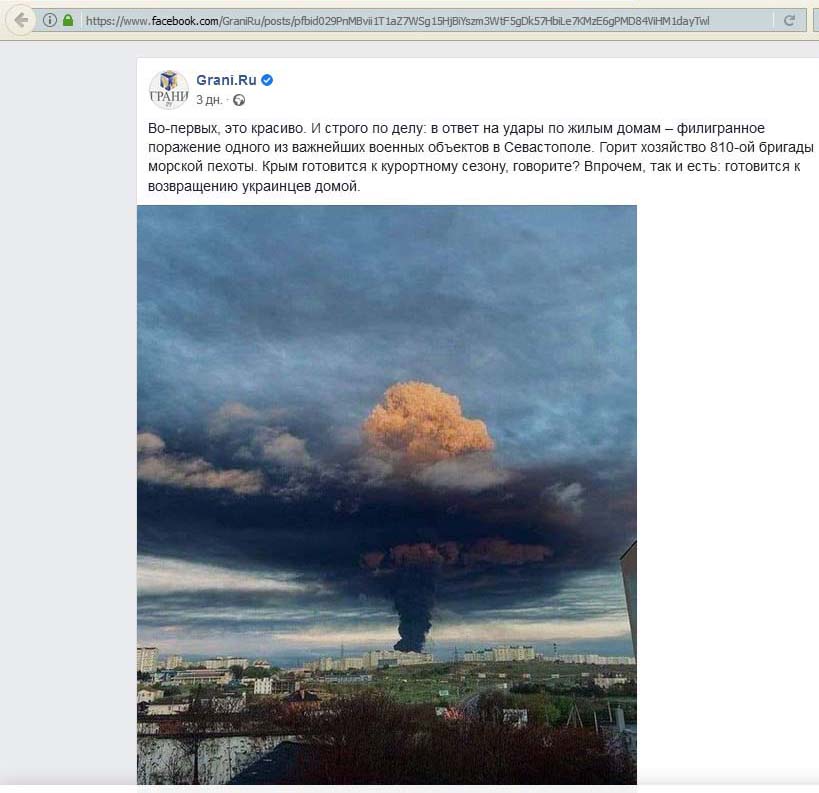
Task: Click the orange mushroom cloud in the photo
Action: [427, 422]
